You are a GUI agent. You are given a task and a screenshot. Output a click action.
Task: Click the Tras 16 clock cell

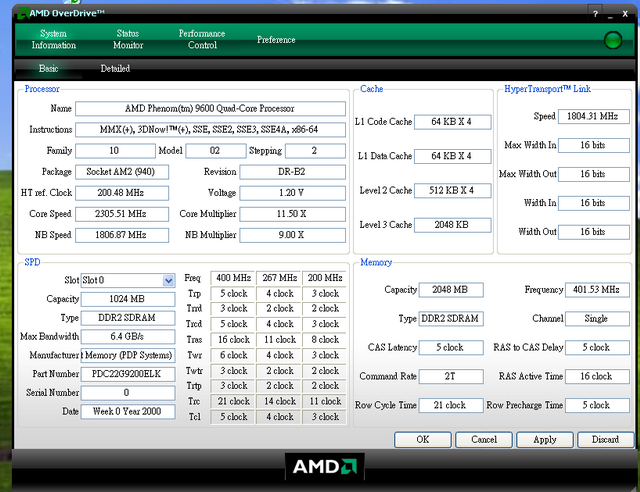(233, 340)
